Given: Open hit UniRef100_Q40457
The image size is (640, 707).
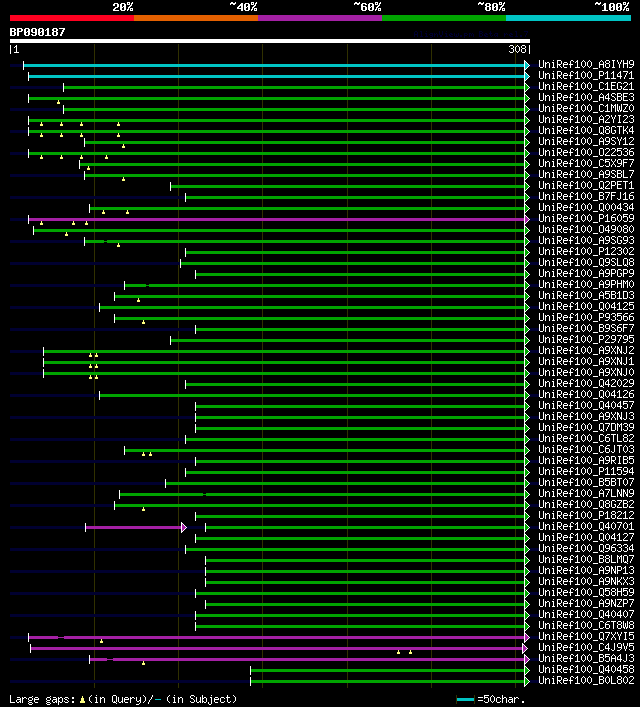Looking at the screenshot, I should [586, 405].
